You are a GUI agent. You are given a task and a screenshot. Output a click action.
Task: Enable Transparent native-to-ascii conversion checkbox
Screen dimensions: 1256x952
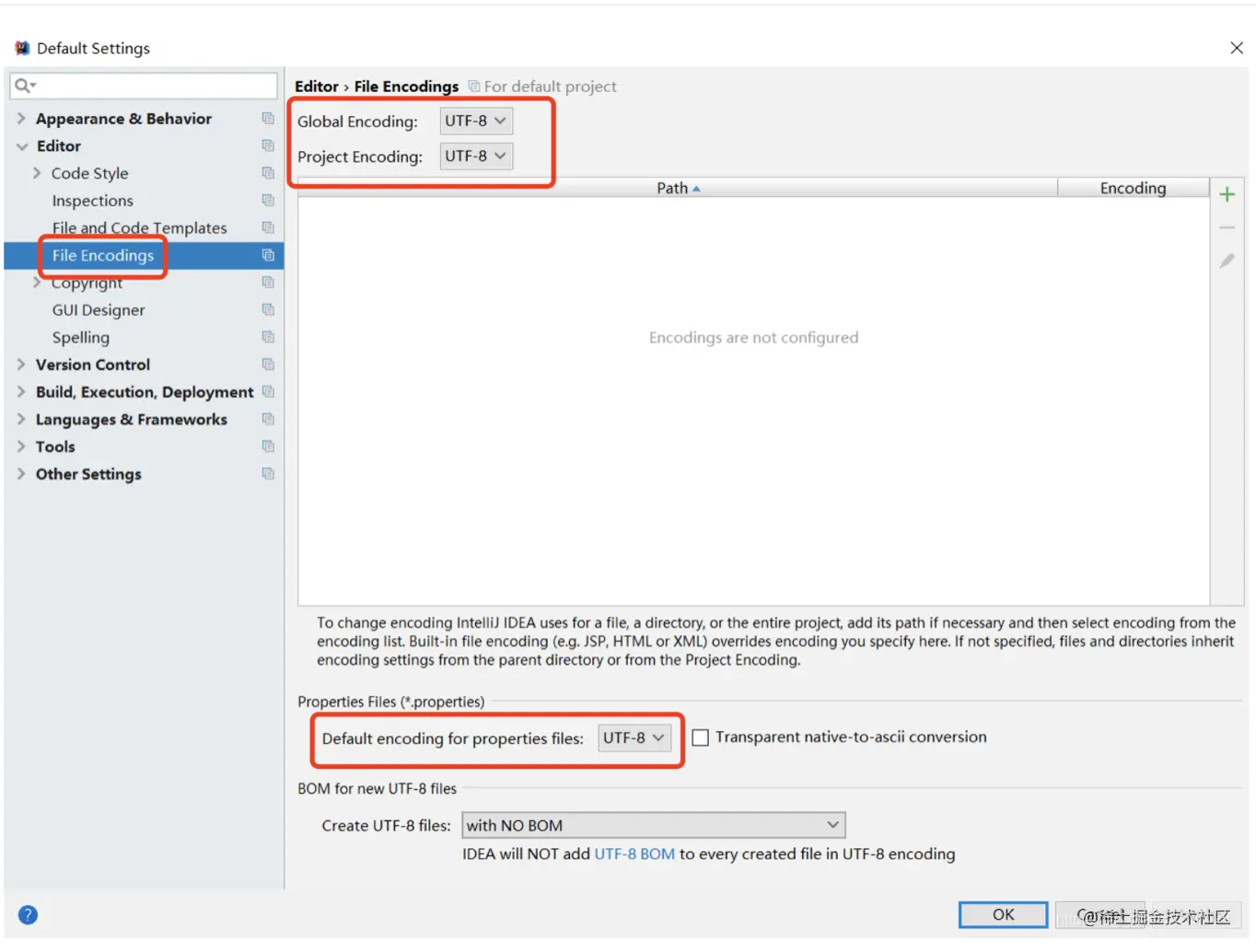coord(701,737)
